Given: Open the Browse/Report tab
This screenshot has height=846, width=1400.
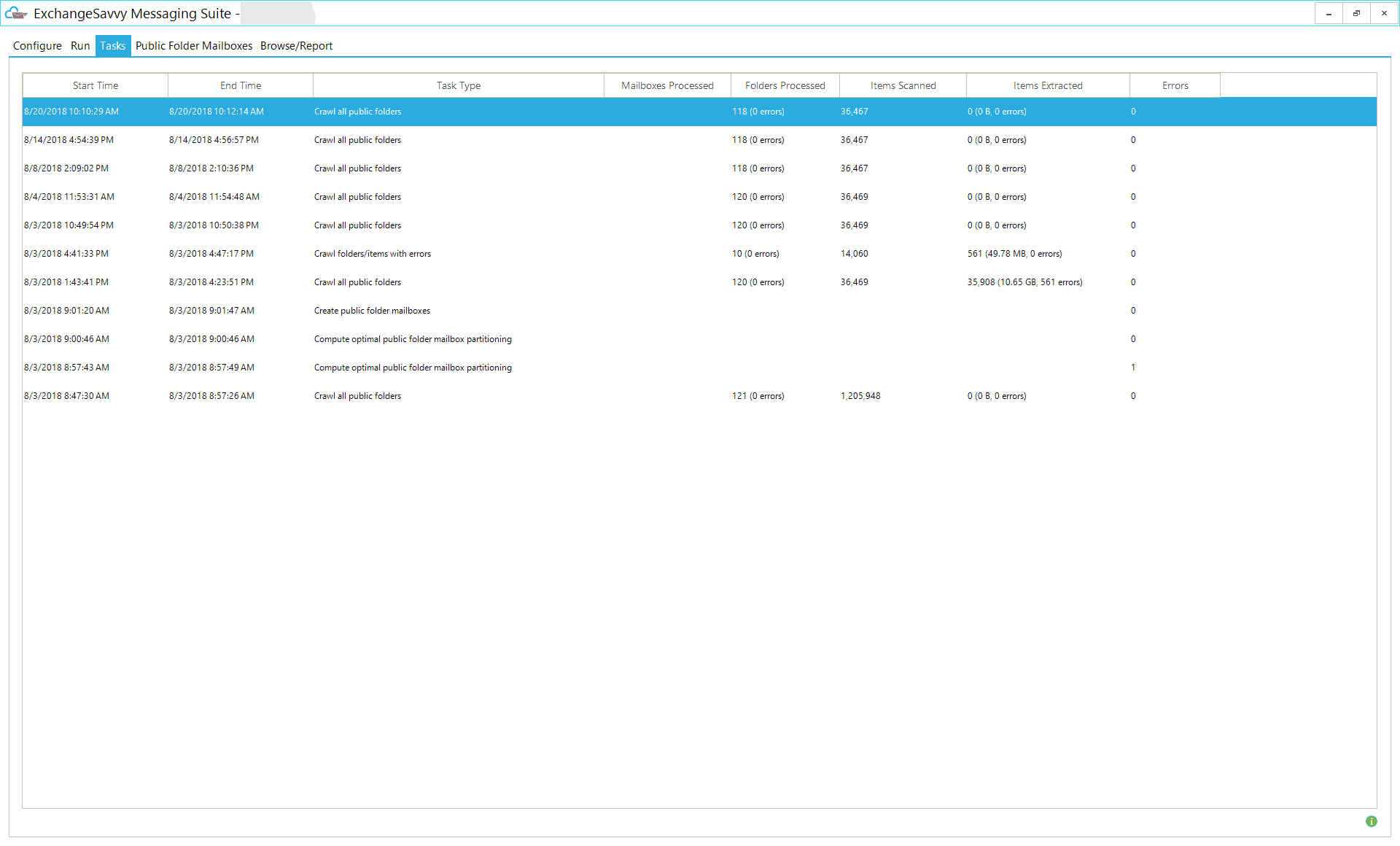Looking at the screenshot, I should (x=296, y=46).
